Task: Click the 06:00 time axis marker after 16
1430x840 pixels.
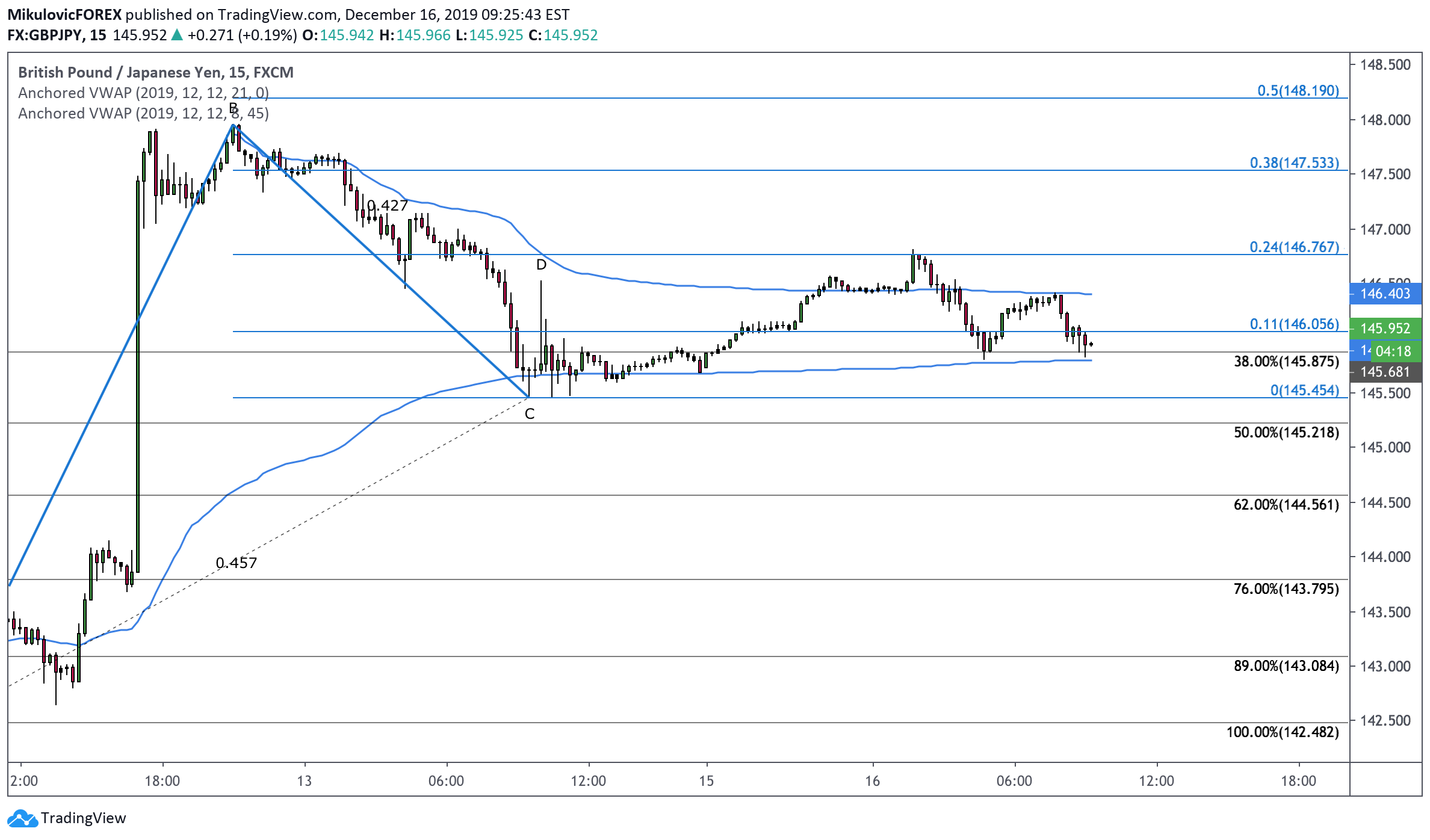Action: click(x=1014, y=781)
